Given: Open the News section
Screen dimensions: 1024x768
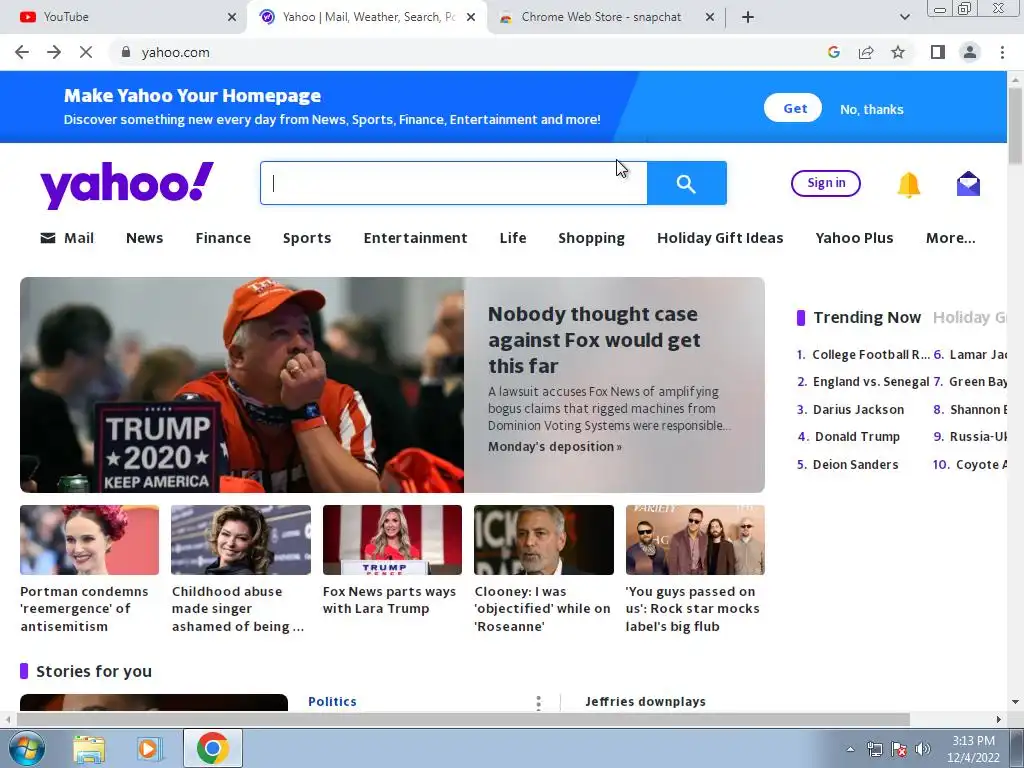Looking at the screenshot, I should coord(144,238).
